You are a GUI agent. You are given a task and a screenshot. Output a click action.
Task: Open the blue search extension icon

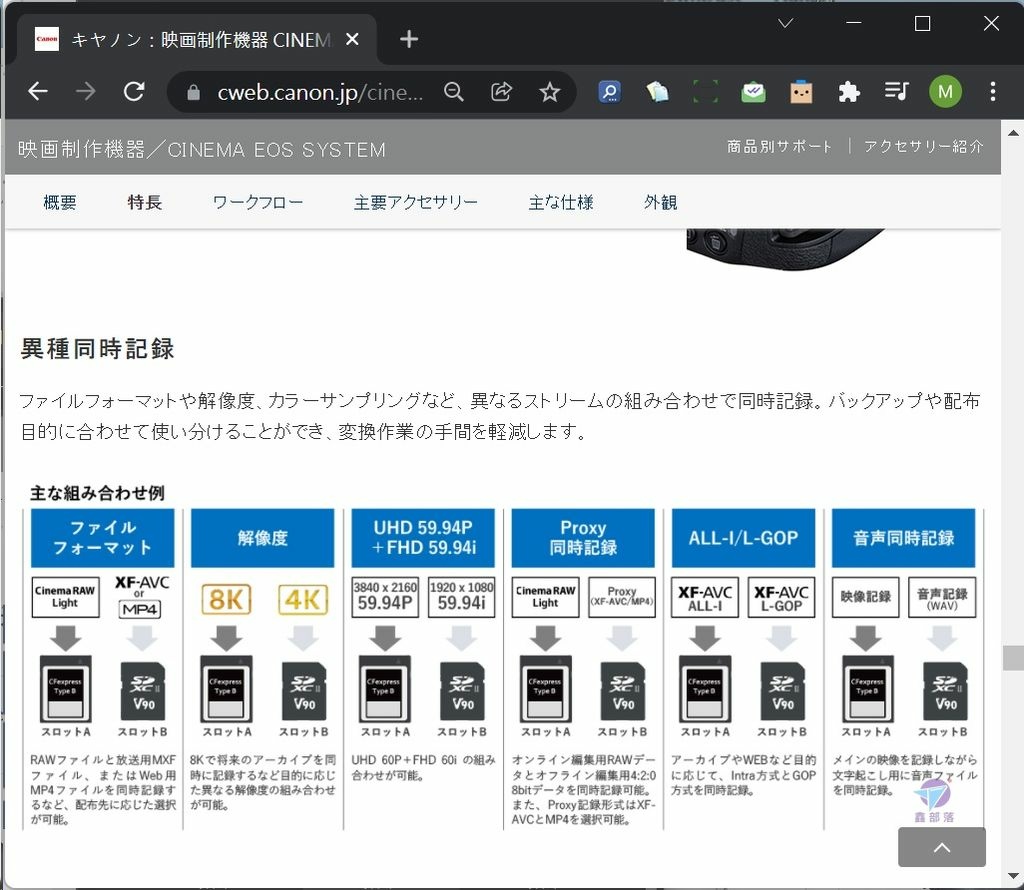609,92
